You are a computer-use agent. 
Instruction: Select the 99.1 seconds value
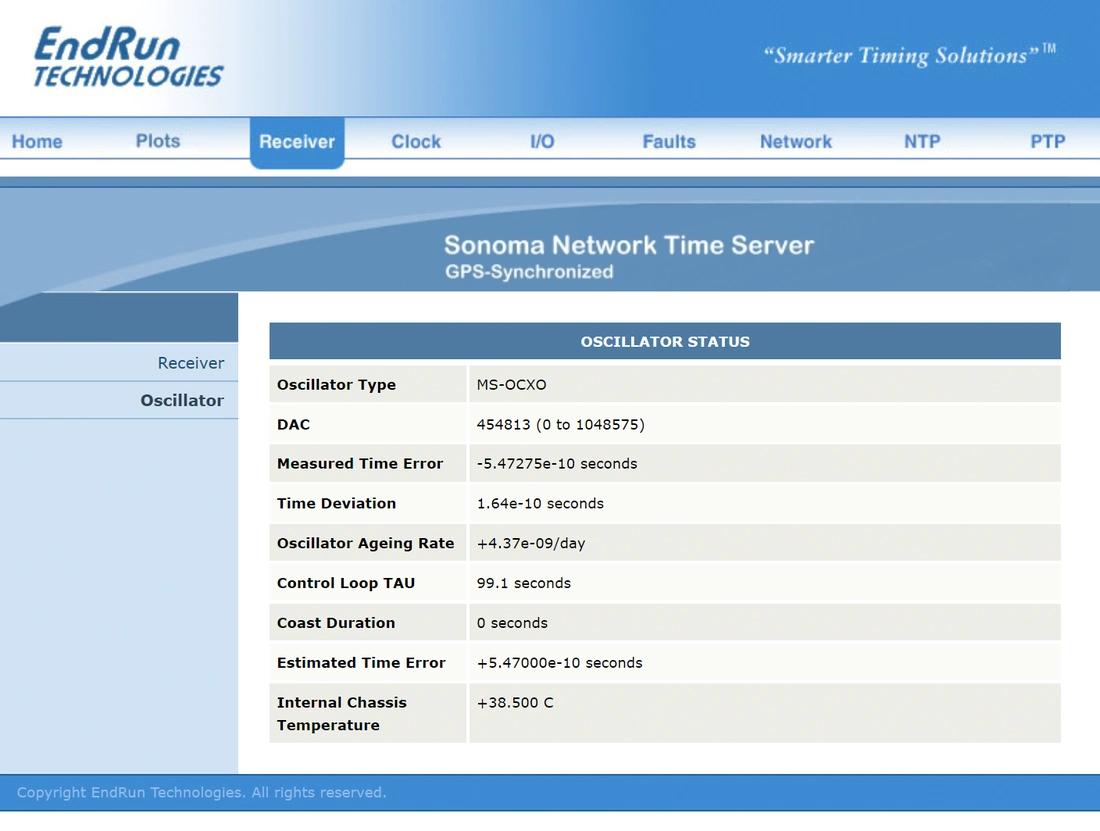coord(523,583)
